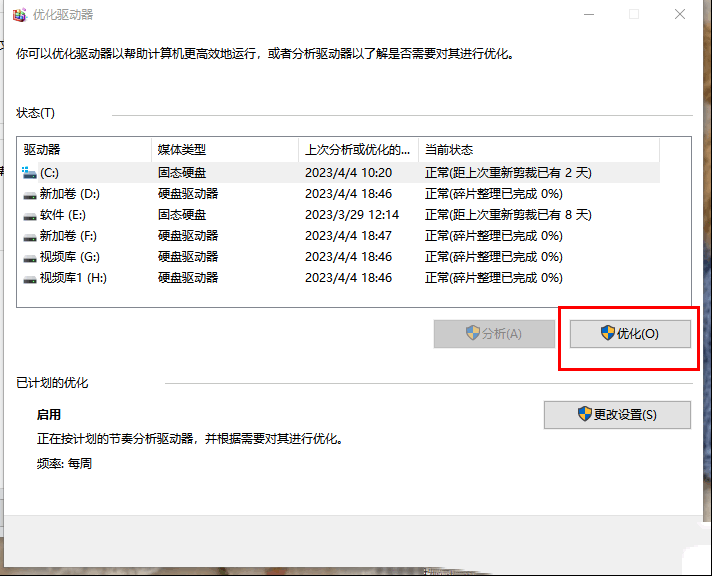The width and height of the screenshot is (712, 576).
Task: Sort by 当前状态 column header
Action: click(x=539, y=150)
